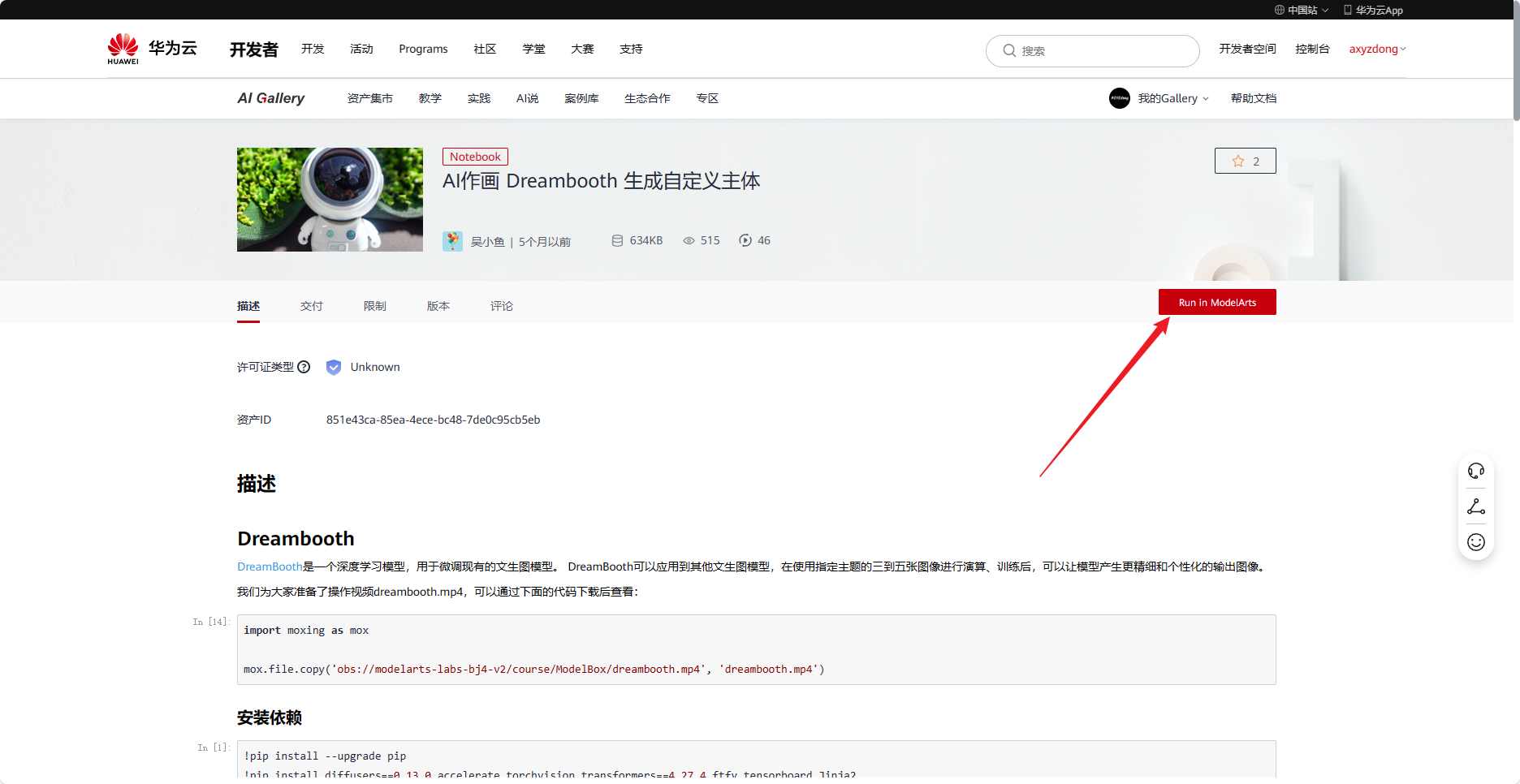The height and width of the screenshot is (784, 1520).
Task: Click the file size database icon
Action: (617, 240)
